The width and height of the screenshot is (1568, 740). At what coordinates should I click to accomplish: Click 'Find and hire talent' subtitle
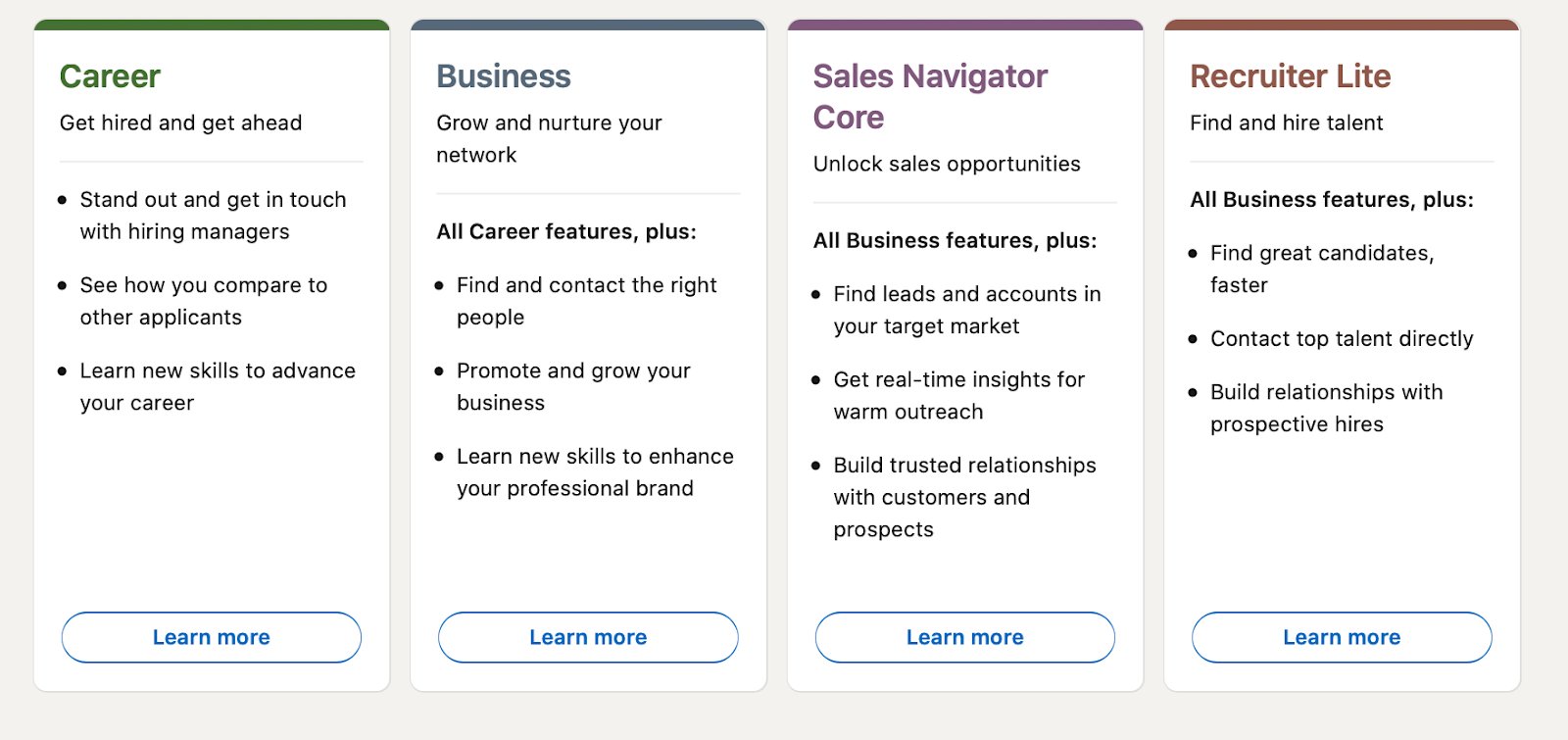1286,123
